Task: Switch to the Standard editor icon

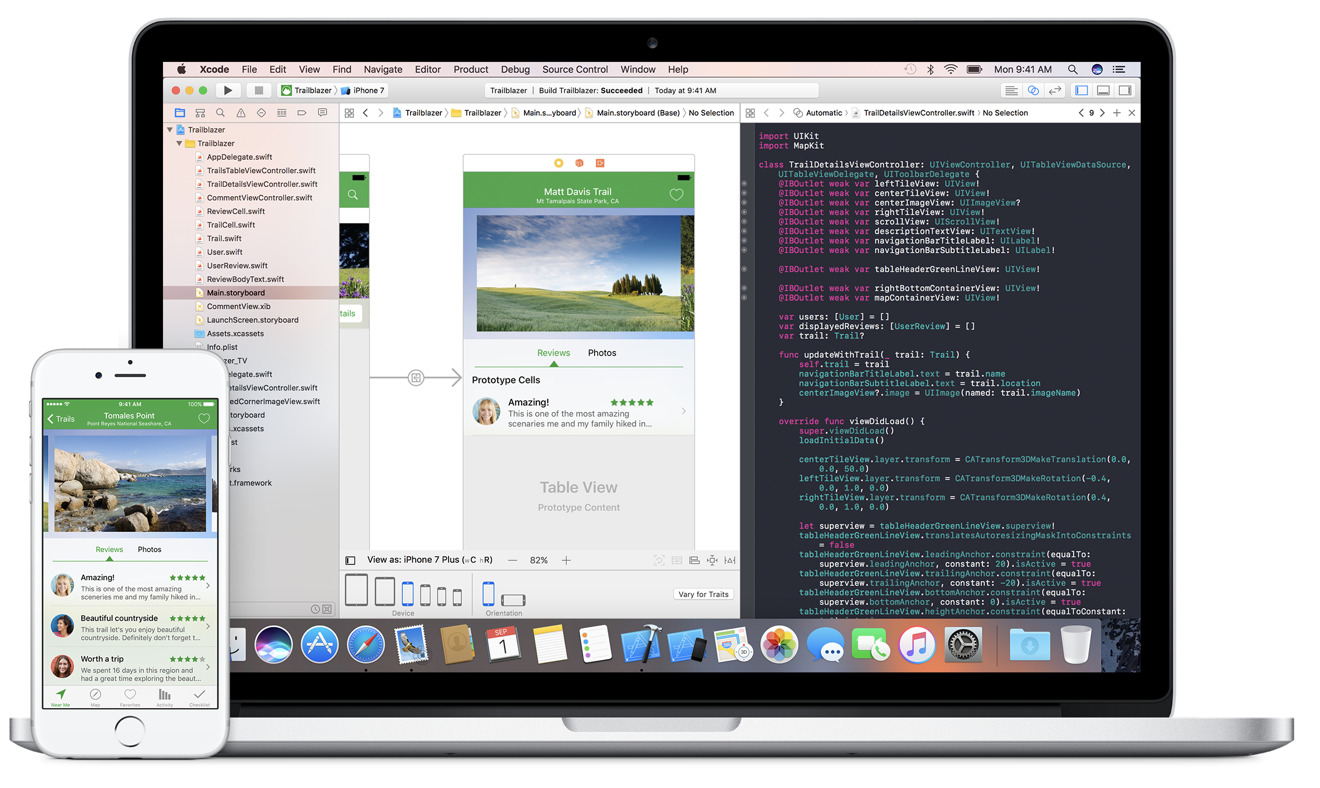Action: pyautogui.click(x=1012, y=90)
